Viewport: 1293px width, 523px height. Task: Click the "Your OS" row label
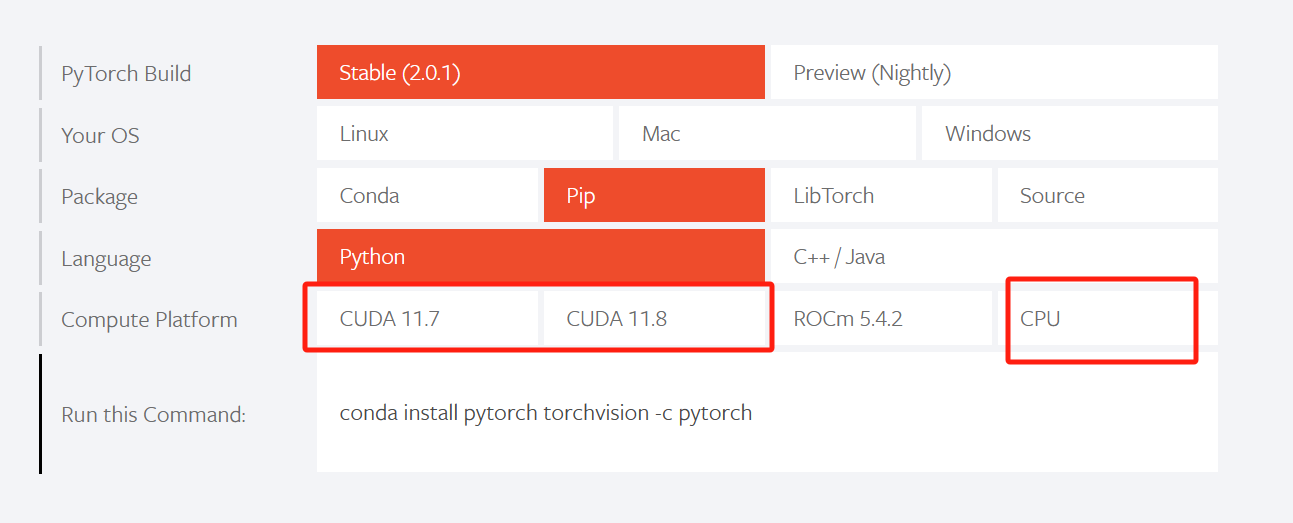click(x=100, y=135)
